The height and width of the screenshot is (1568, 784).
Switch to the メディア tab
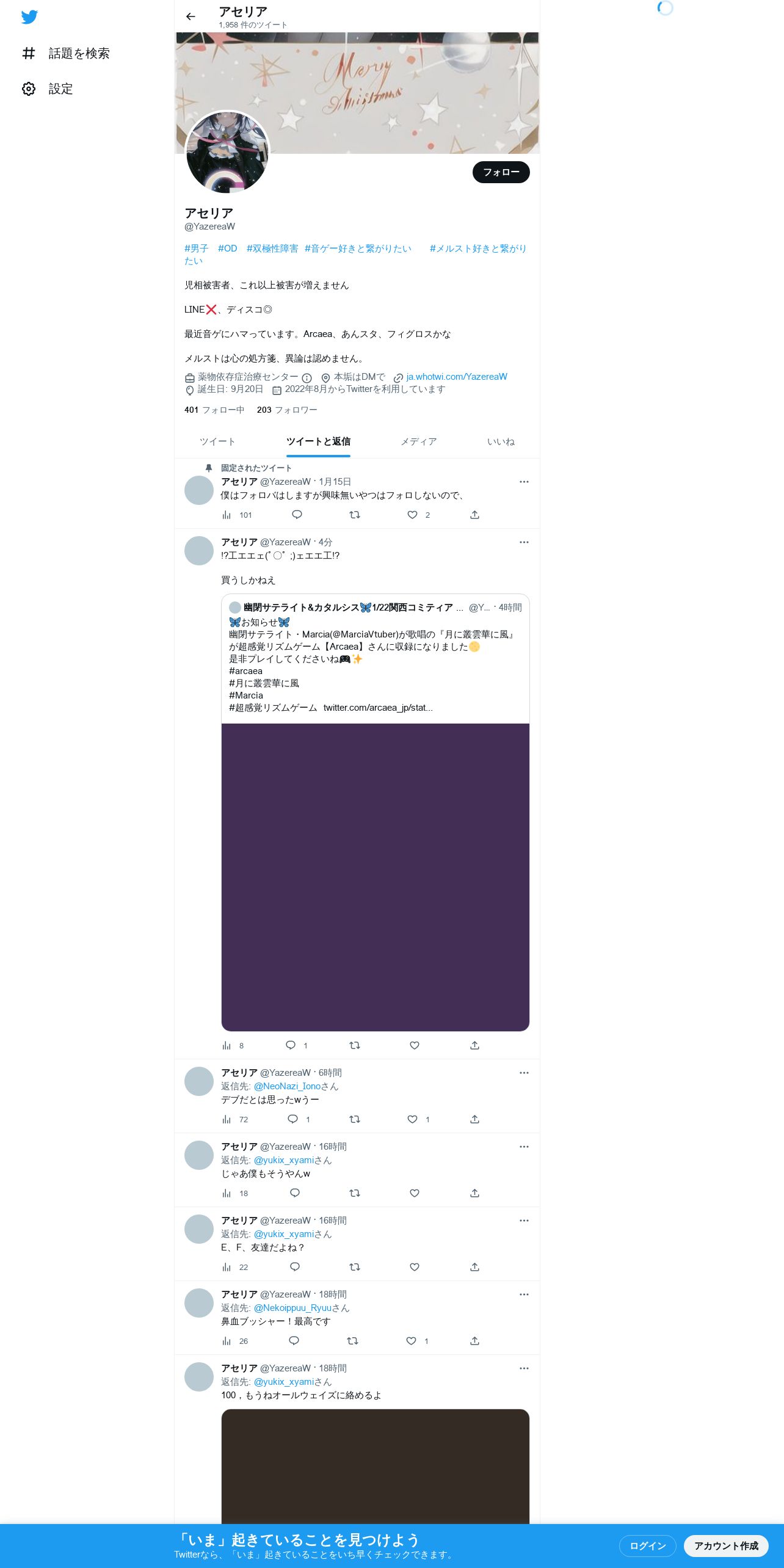tap(419, 441)
